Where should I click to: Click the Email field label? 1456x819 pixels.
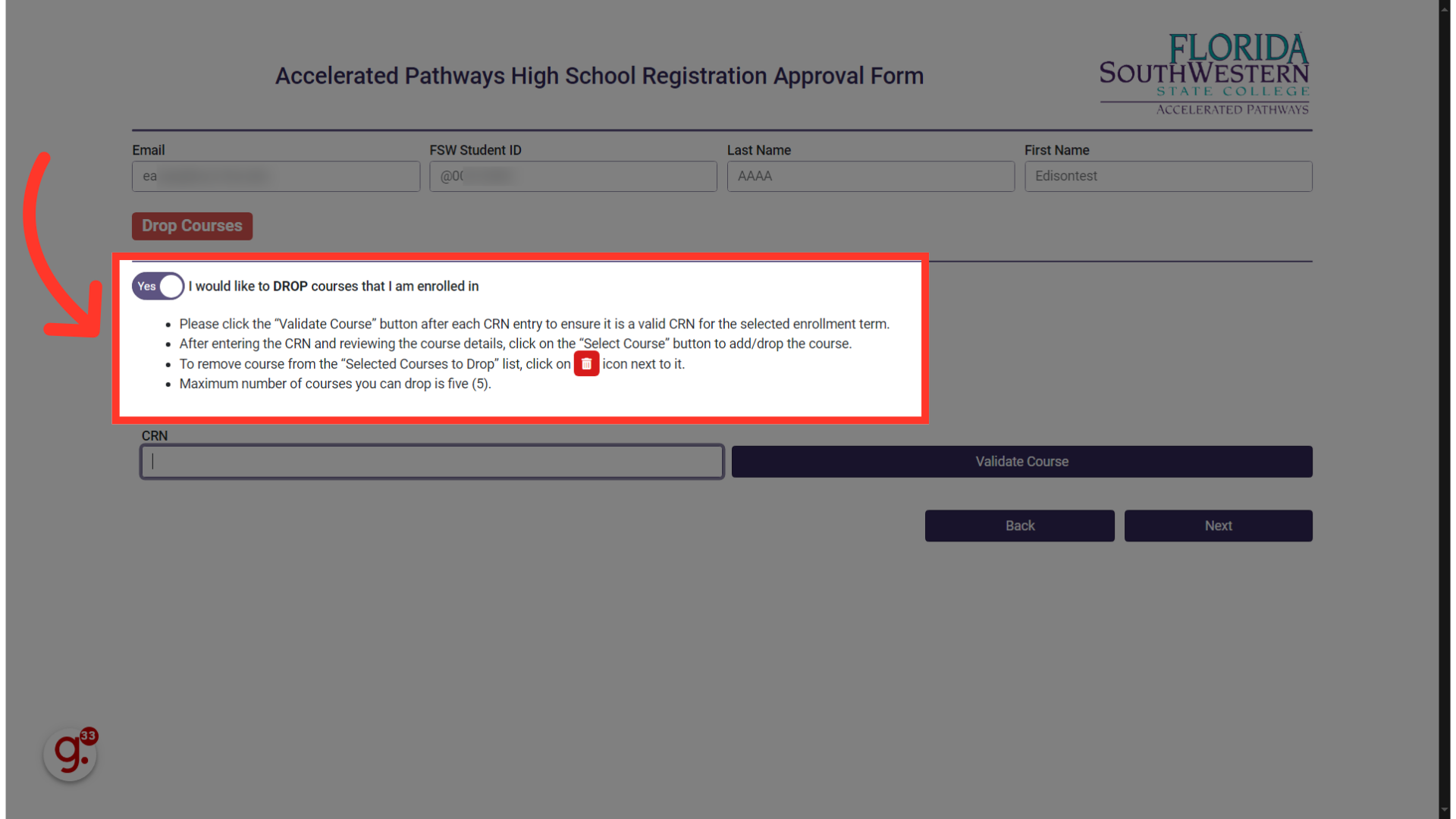coord(149,150)
